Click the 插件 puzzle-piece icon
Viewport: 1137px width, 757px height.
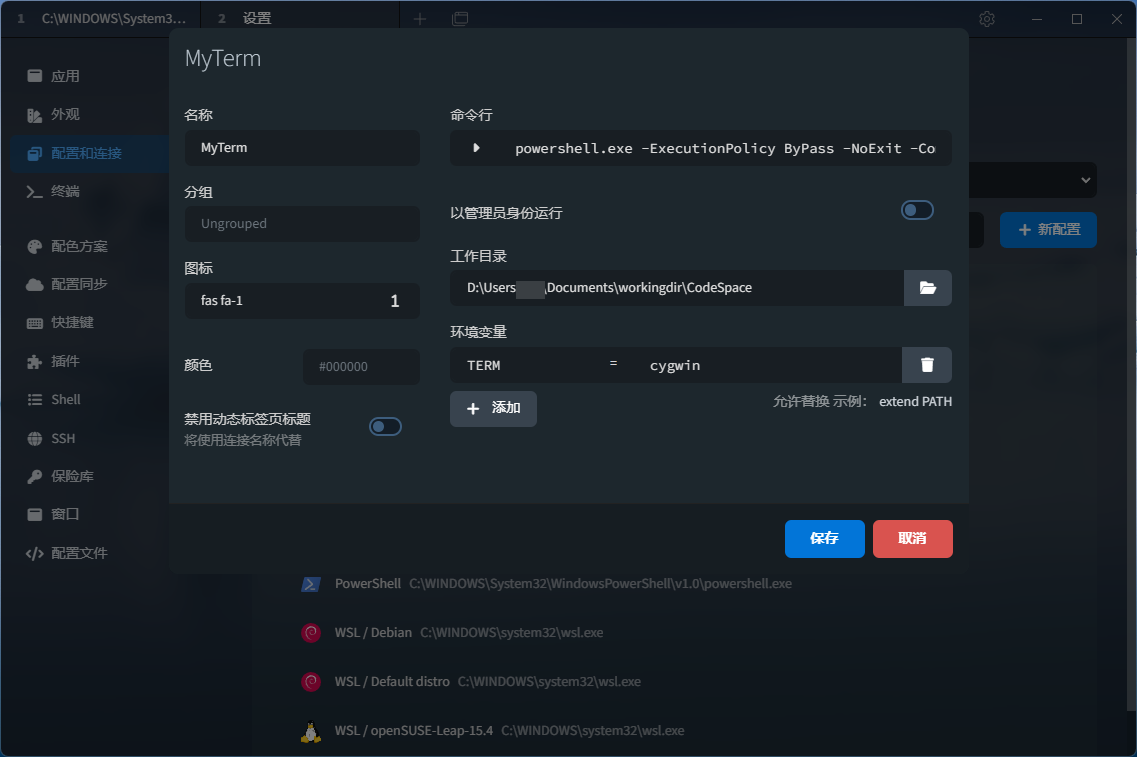(x=35, y=361)
